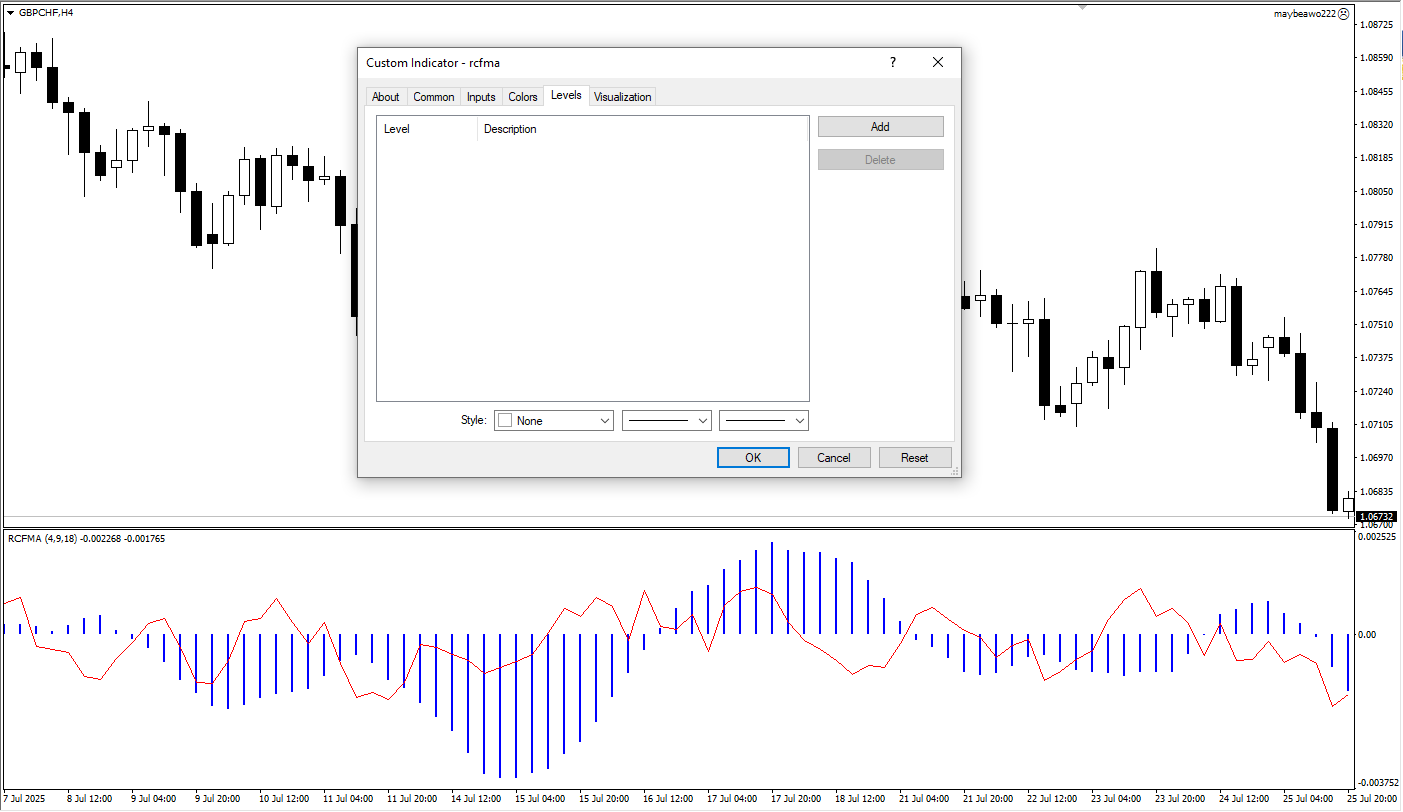Expand the Style color dropdown showing None
Image resolution: width=1403 pixels, height=812 pixels.
(x=554, y=421)
